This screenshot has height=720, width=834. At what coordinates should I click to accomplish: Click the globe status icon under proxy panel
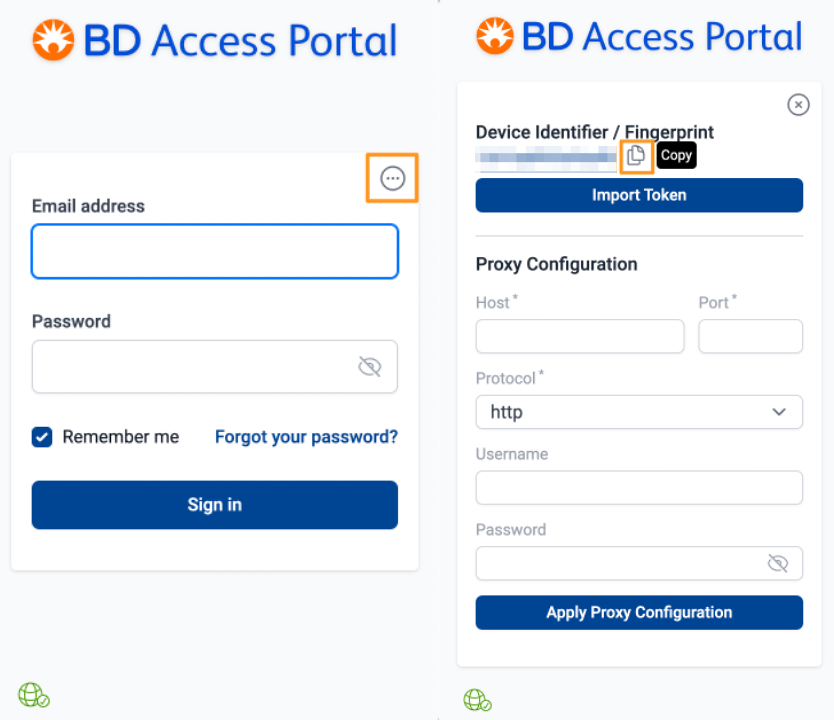(x=477, y=700)
